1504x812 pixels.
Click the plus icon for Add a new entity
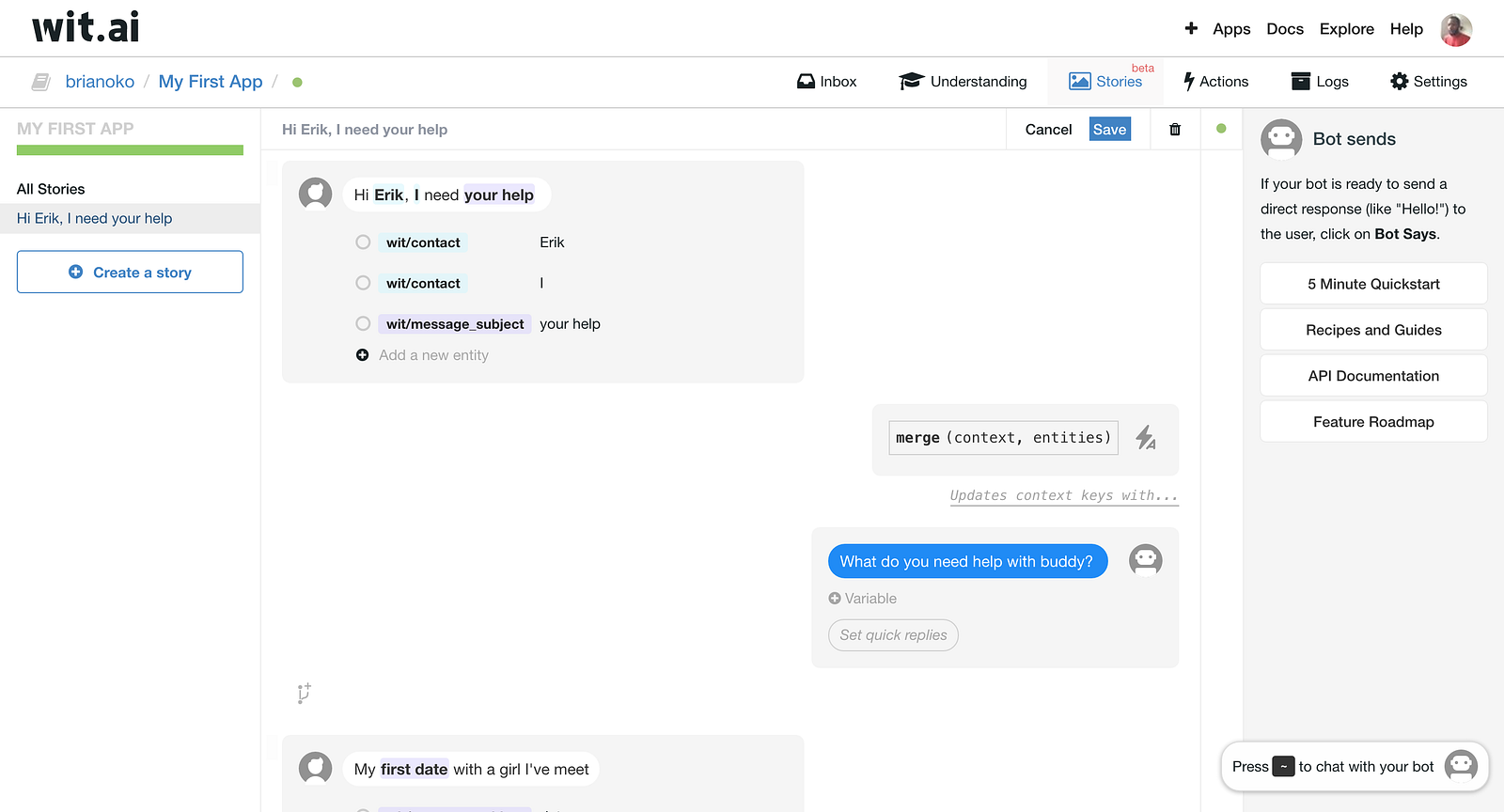(x=363, y=355)
